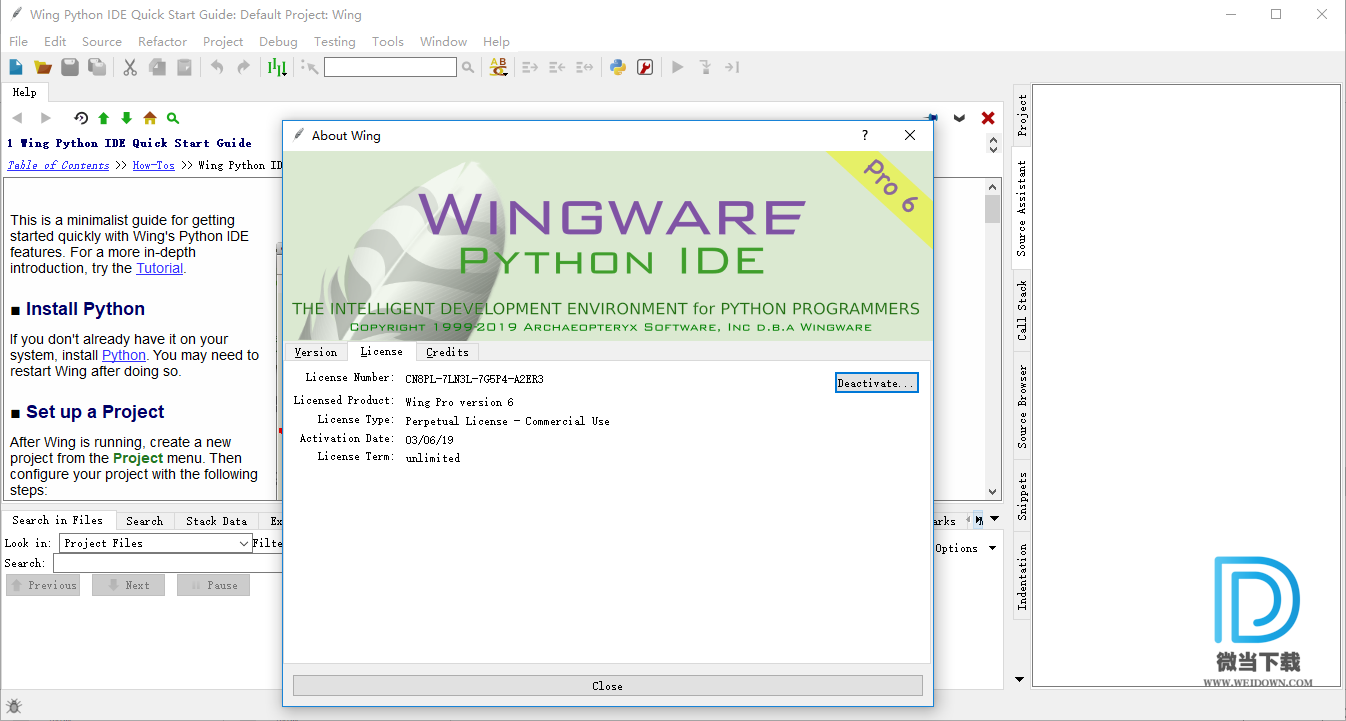Screen dimensions: 1346x721
Task: Open the Project menu
Action: [x=223, y=41]
